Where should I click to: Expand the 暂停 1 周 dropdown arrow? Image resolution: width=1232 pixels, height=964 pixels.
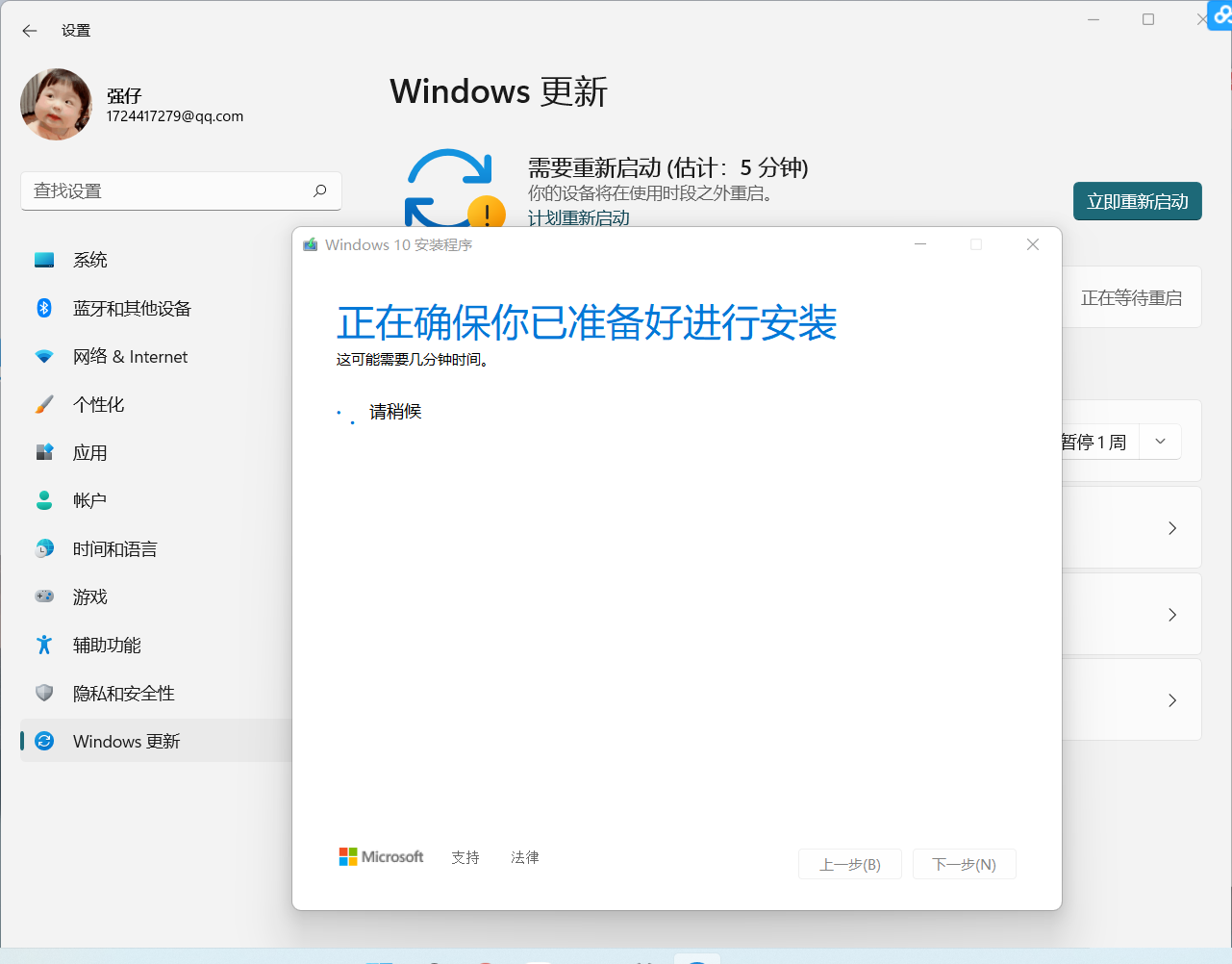tap(1160, 442)
